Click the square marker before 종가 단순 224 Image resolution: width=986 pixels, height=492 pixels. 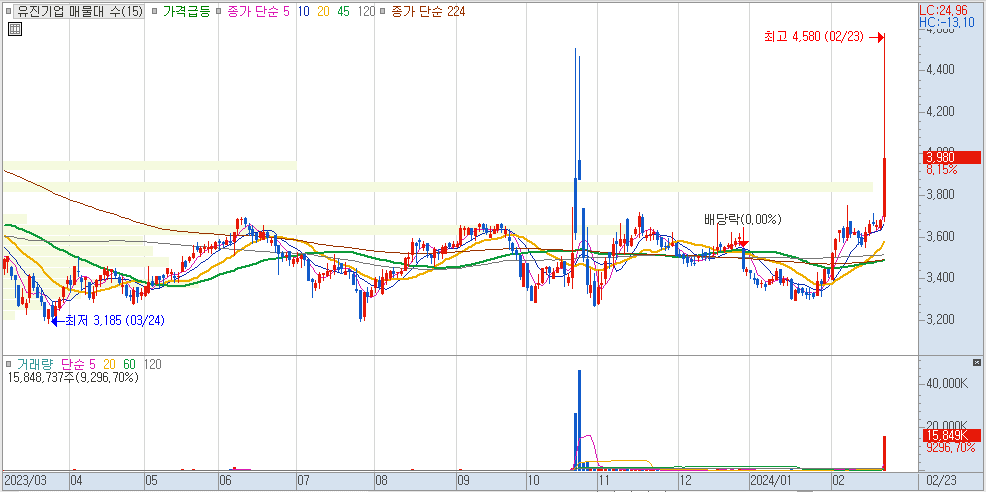click(384, 11)
